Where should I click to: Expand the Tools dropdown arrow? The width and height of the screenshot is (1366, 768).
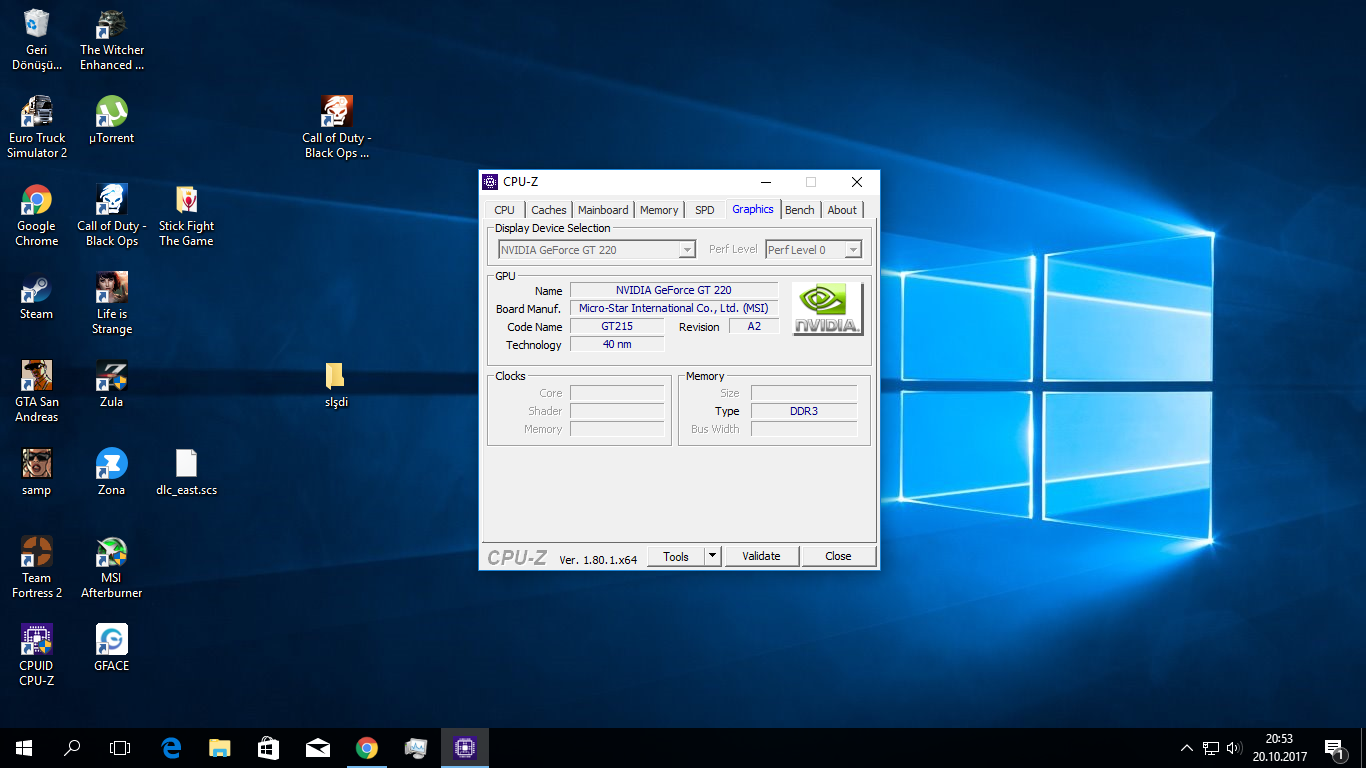[x=712, y=556]
